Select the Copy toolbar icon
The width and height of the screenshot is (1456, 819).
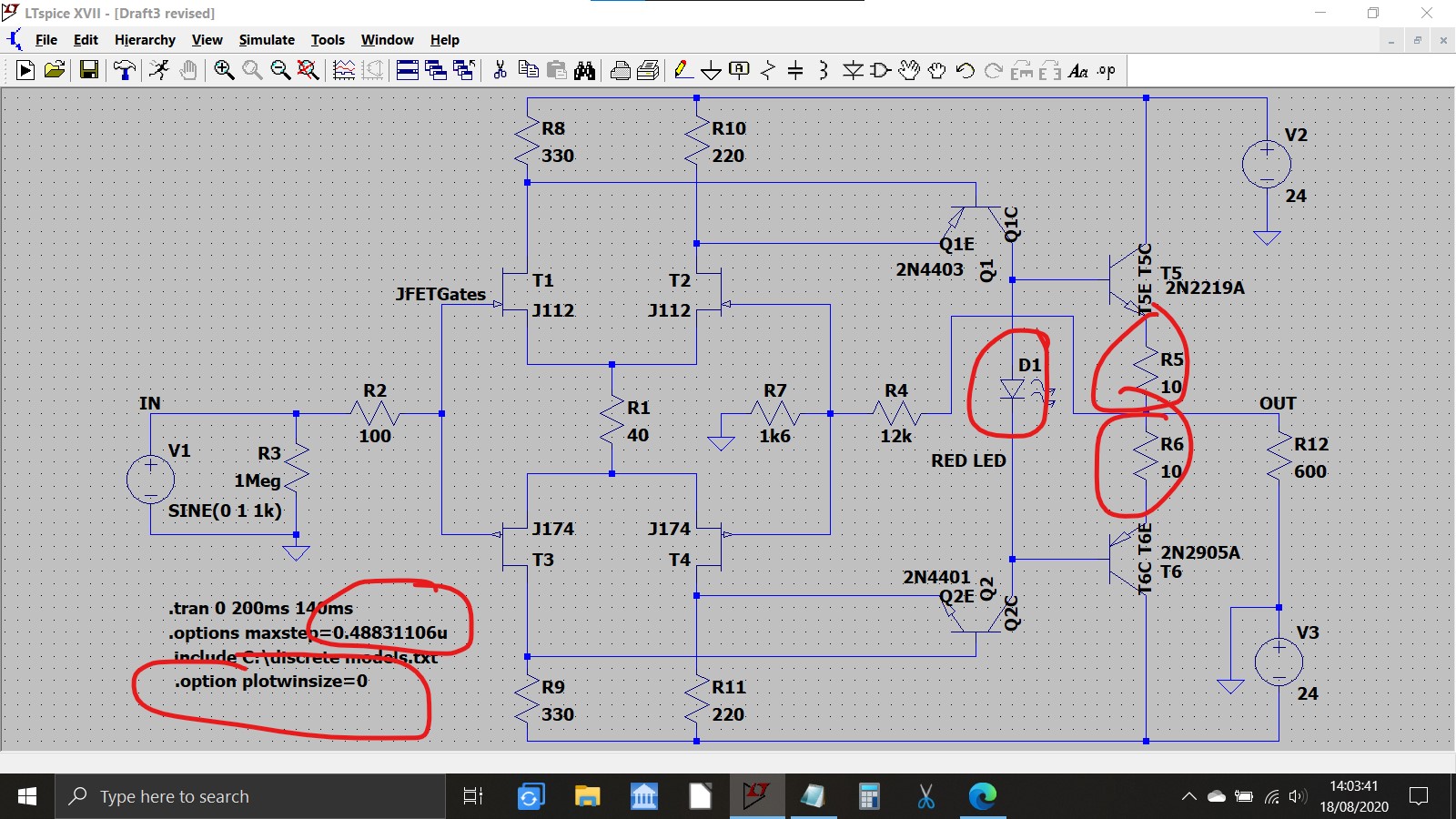coord(528,70)
